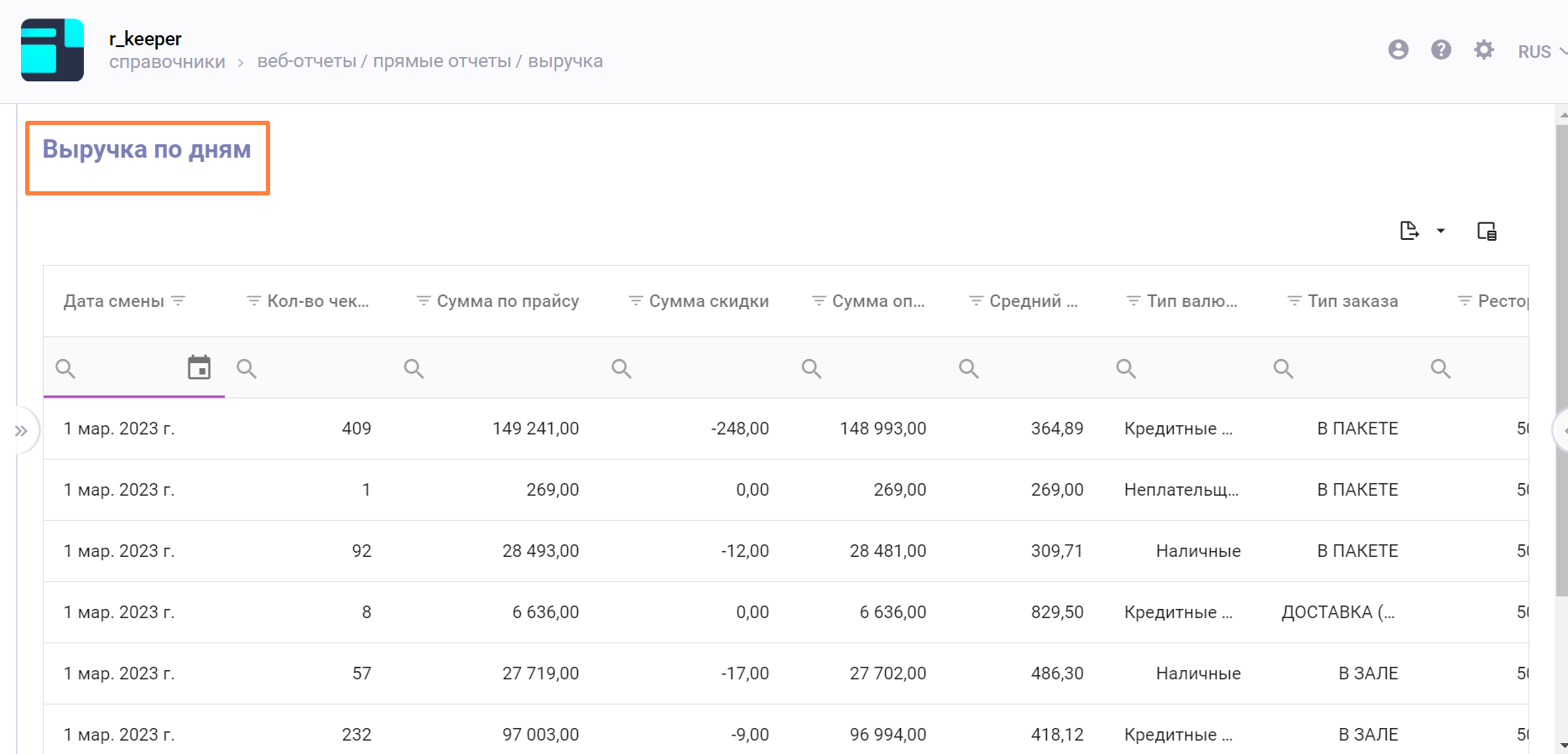1568x754 pixels.
Task: Open the export options dropdown arrow
Action: [x=1440, y=231]
